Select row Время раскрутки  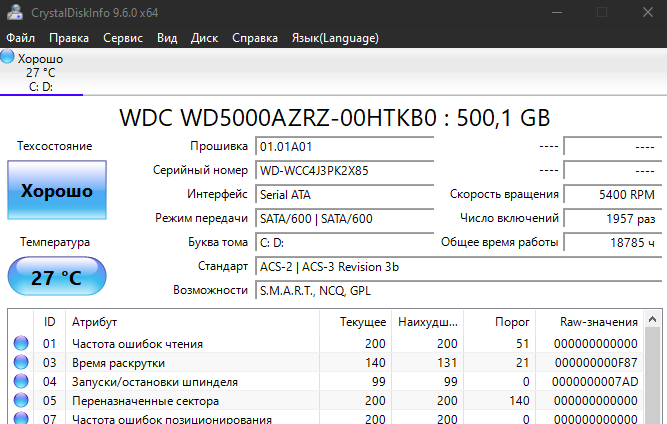[x=326, y=362]
